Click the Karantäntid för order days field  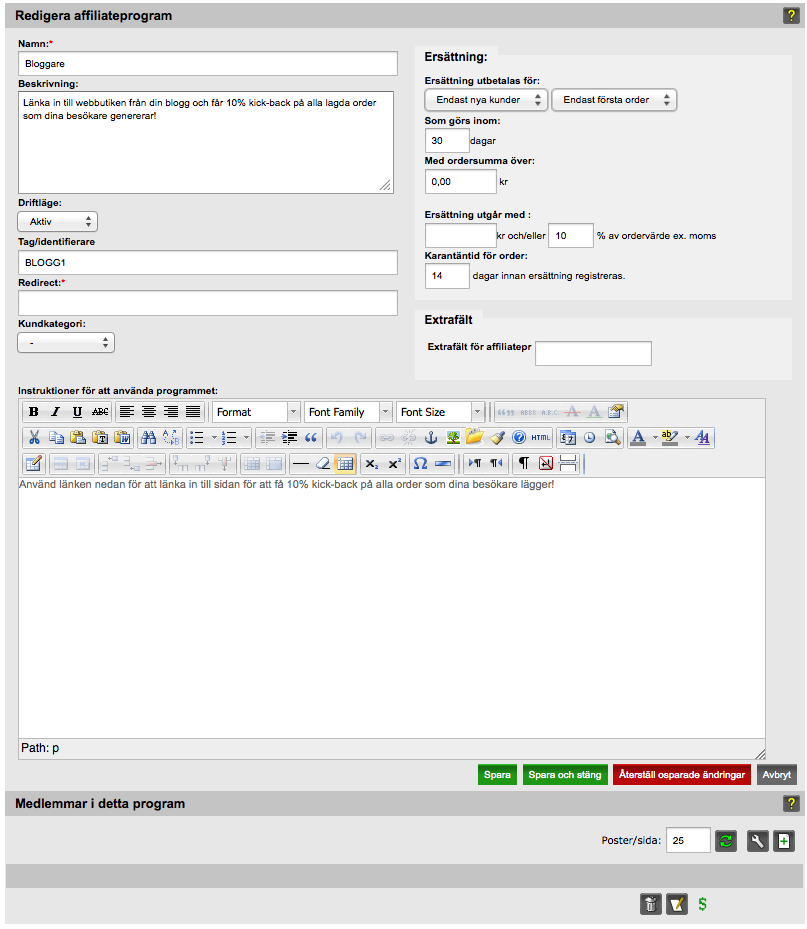click(447, 276)
